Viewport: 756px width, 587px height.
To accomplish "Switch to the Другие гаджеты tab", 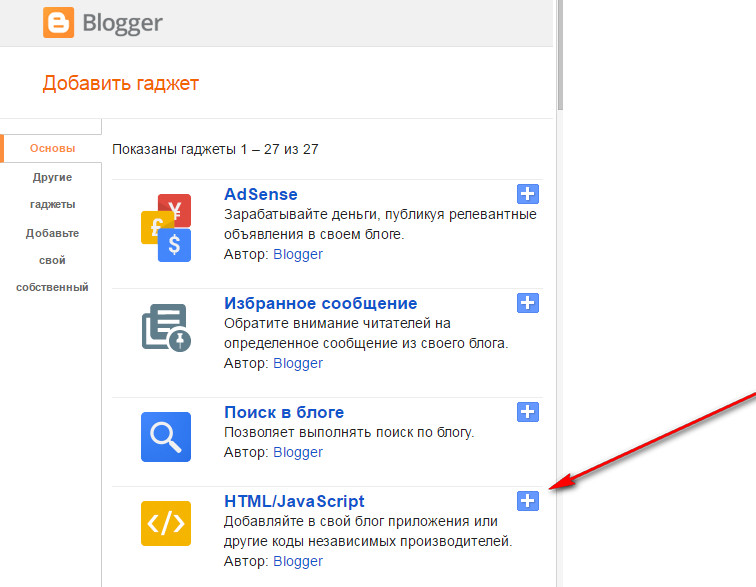I will 52,191.
